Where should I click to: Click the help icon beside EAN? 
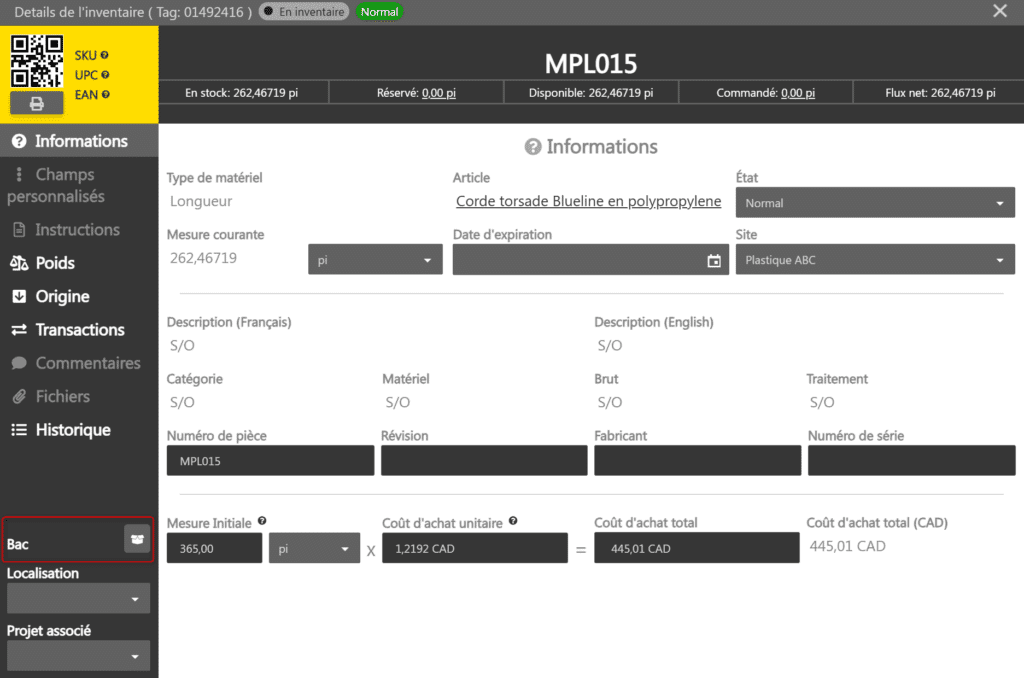click(105, 95)
